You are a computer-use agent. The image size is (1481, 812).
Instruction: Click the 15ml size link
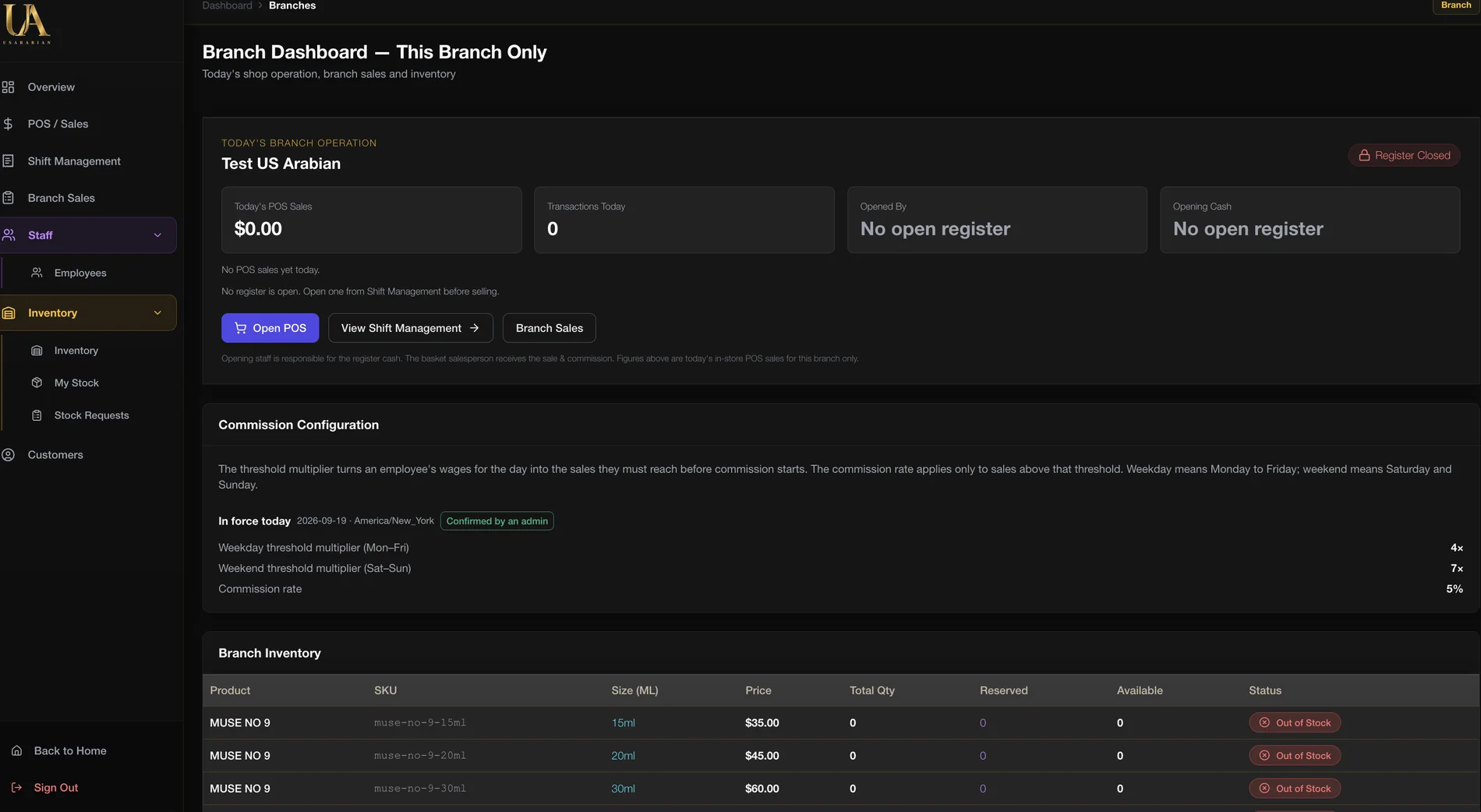pos(623,723)
